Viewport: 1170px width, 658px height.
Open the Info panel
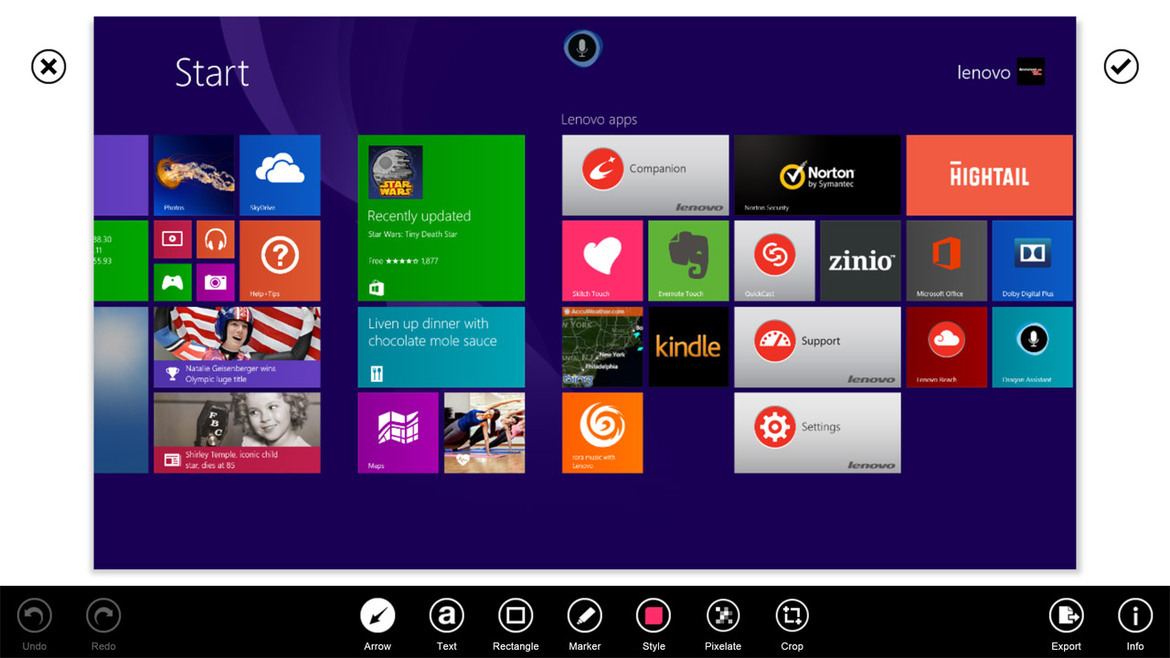click(x=1135, y=616)
